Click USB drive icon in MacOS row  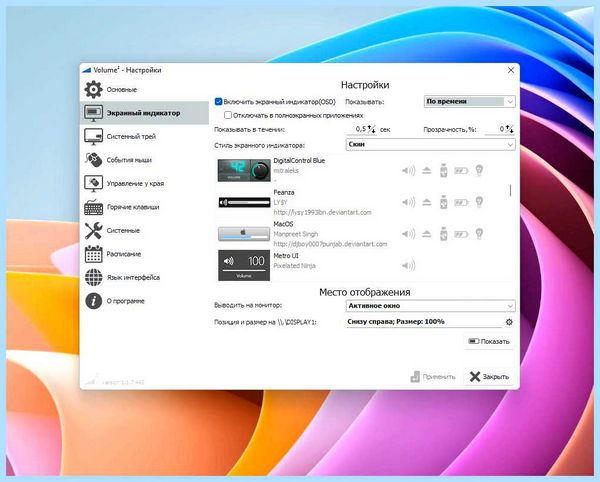[x=443, y=234]
